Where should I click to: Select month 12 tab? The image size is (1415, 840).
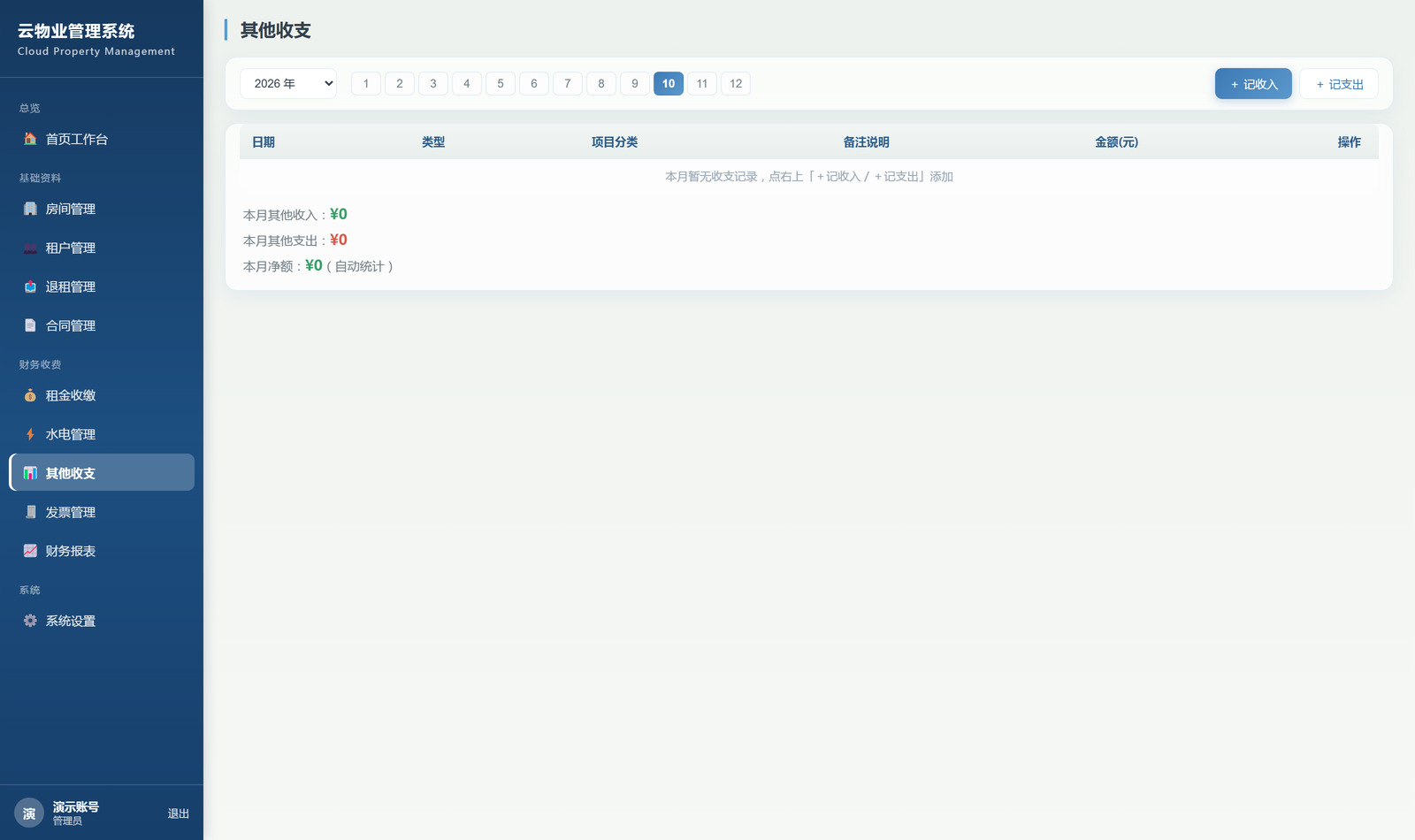click(736, 83)
